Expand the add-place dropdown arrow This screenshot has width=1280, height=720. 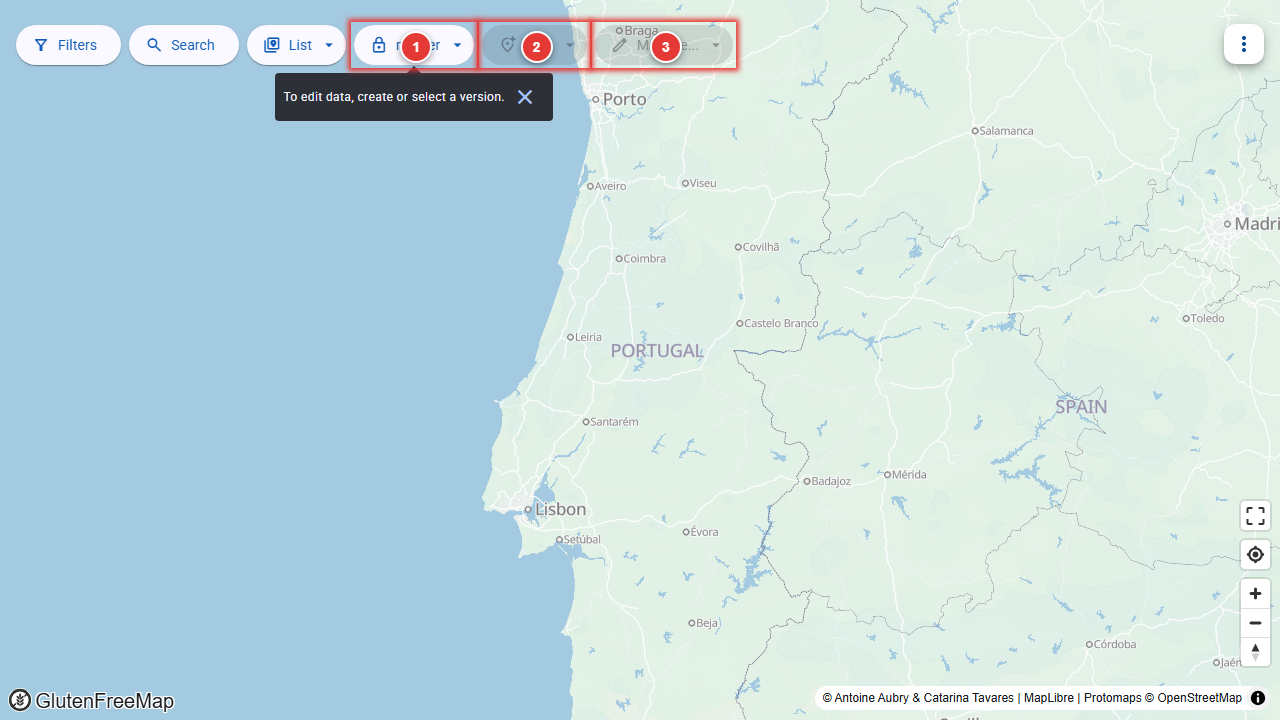click(570, 45)
